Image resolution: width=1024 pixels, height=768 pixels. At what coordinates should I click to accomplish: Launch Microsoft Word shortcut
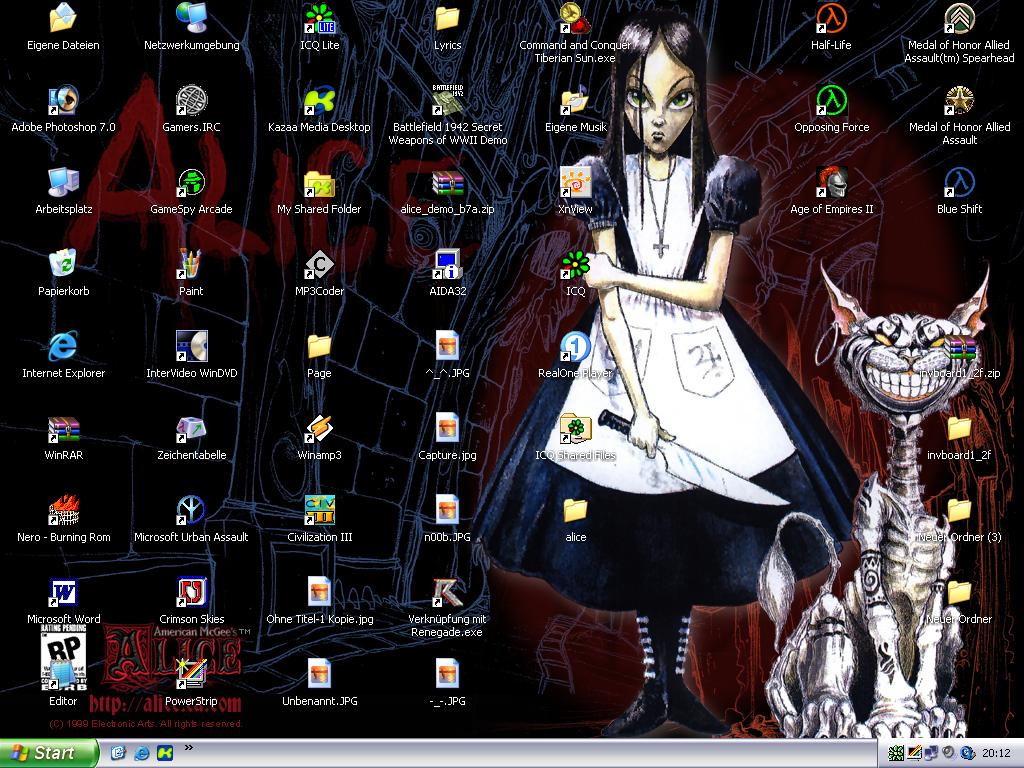point(63,593)
